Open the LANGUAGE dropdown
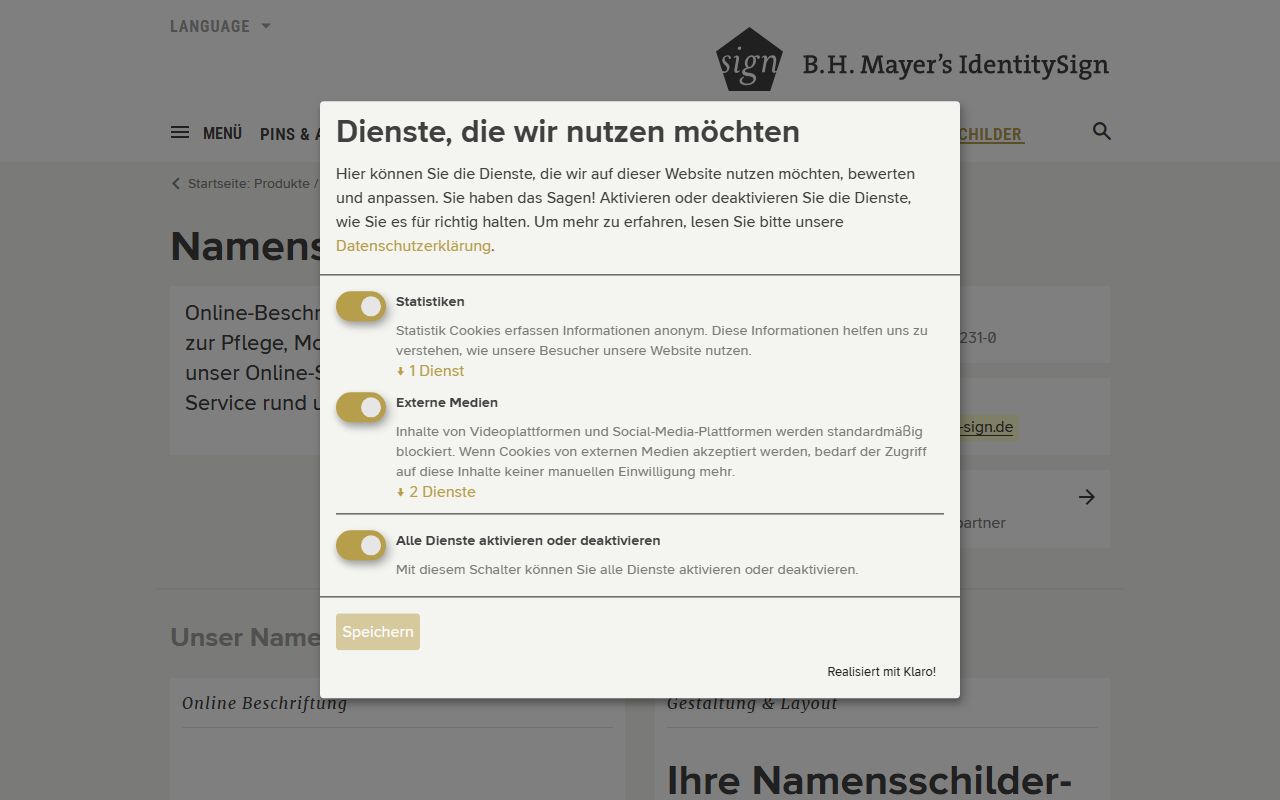This screenshot has height=800, width=1280. (220, 26)
